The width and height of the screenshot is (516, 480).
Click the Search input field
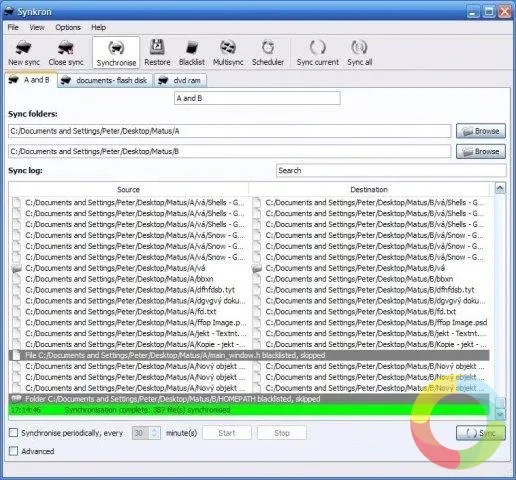tap(391, 171)
